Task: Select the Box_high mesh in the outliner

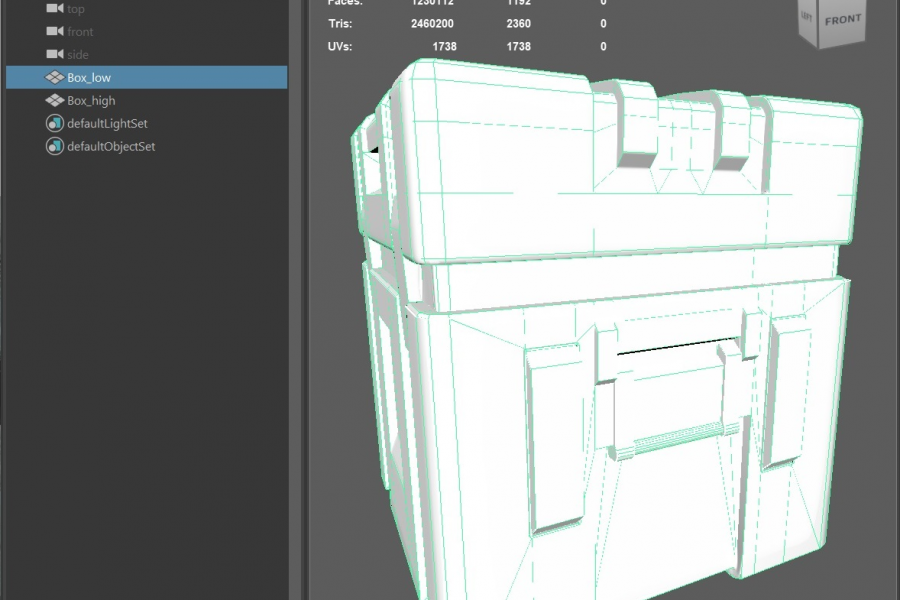Action: [91, 100]
